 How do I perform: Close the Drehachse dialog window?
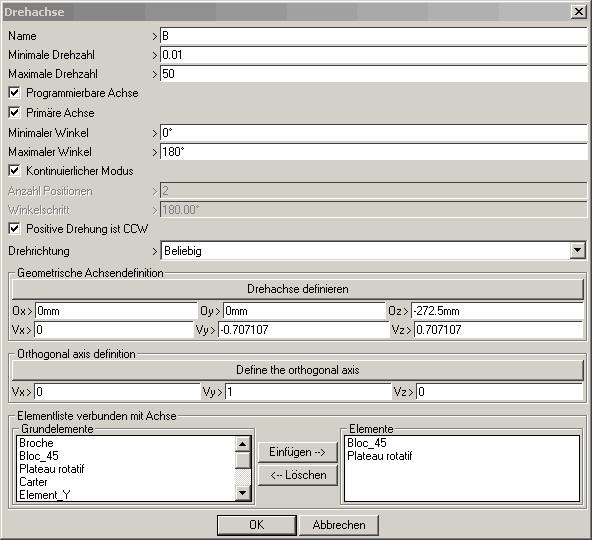579,12
